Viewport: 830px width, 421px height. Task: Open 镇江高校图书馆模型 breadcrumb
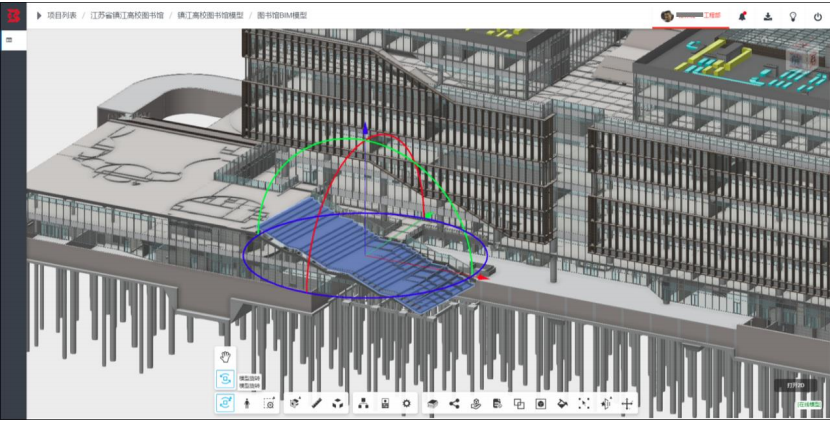pos(211,15)
